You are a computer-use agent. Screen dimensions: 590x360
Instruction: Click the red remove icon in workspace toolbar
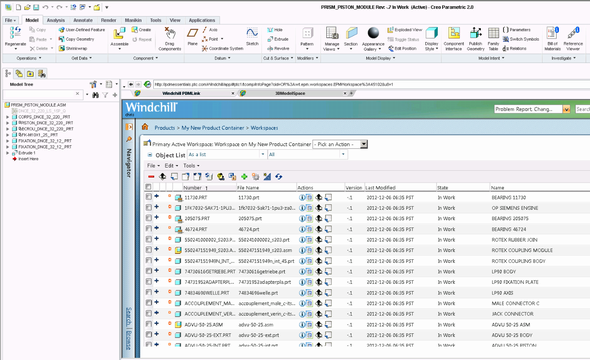coord(151,176)
